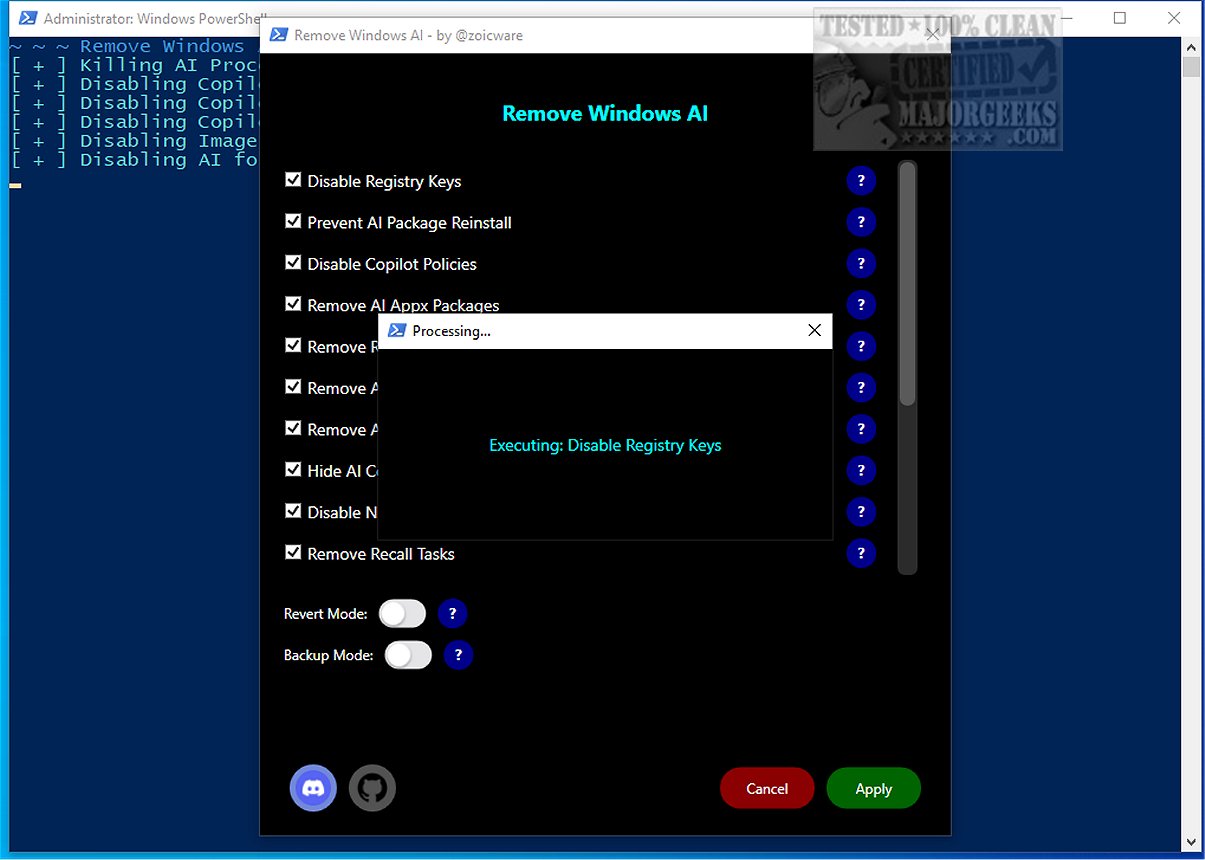Uncheck the Hide AI checkbox

[293, 469]
